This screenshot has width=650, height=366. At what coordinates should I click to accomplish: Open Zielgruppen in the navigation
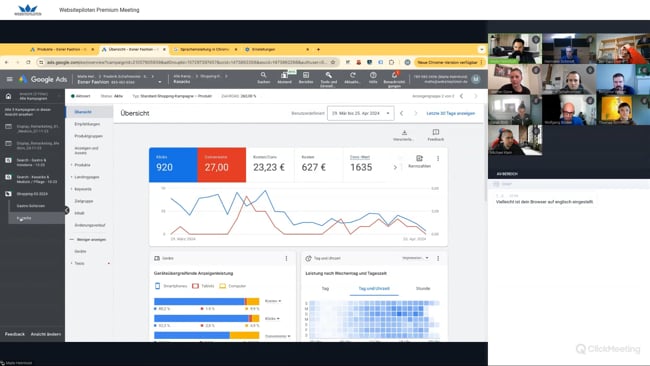point(84,201)
